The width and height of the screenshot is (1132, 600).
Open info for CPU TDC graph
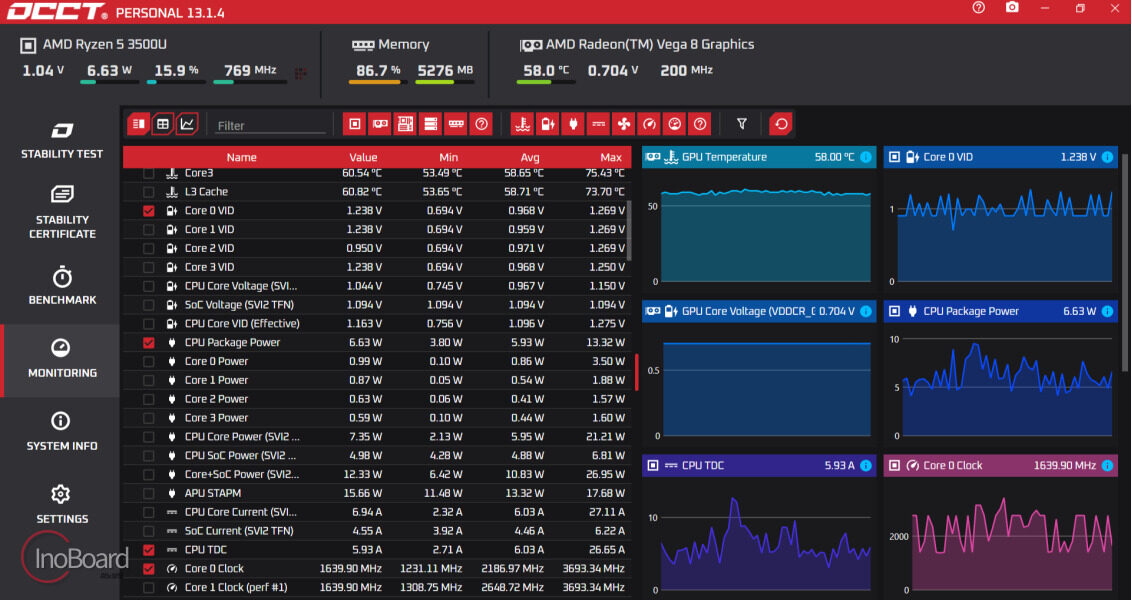866,466
